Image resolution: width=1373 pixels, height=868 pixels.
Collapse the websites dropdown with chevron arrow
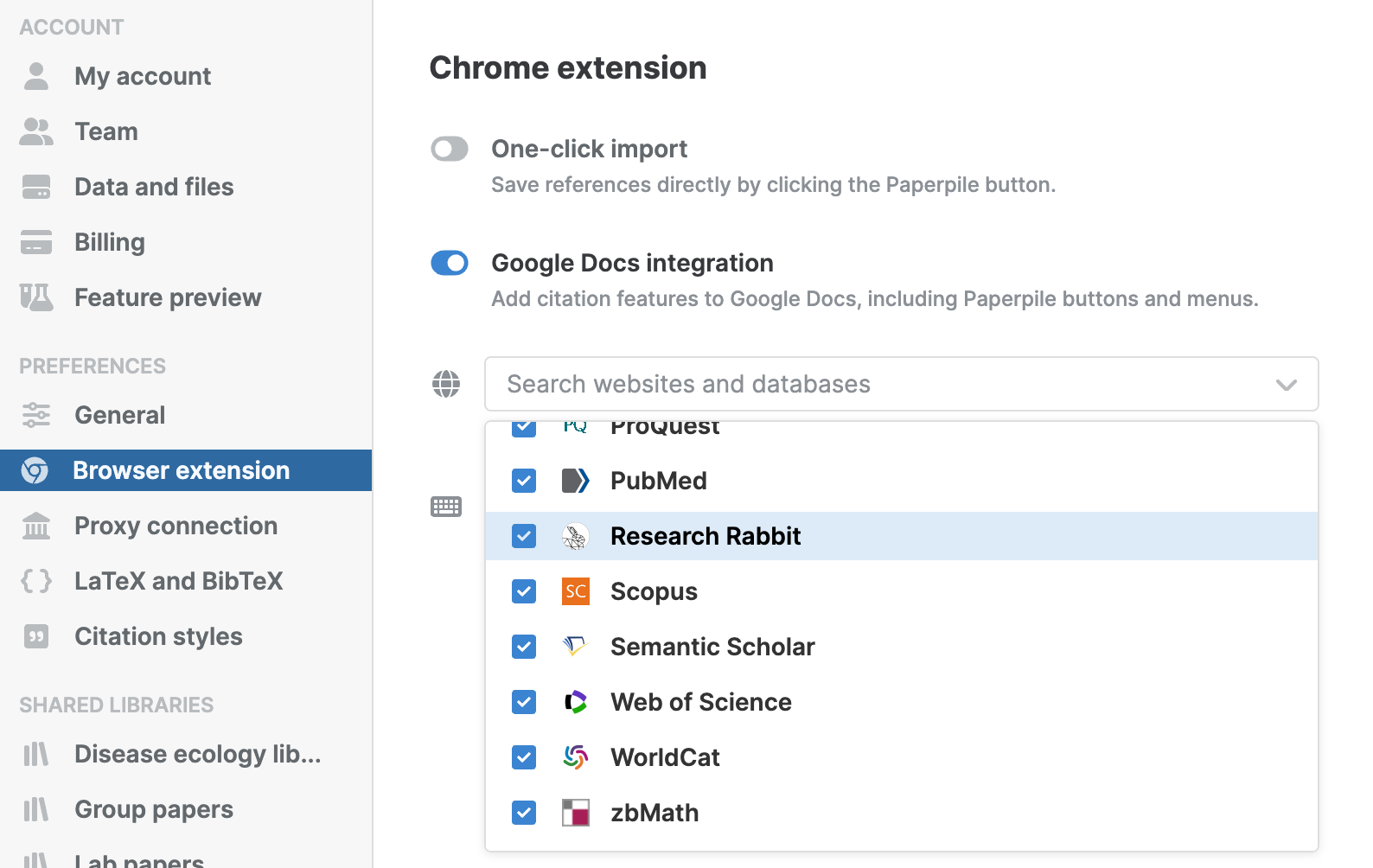(x=1286, y=385)
